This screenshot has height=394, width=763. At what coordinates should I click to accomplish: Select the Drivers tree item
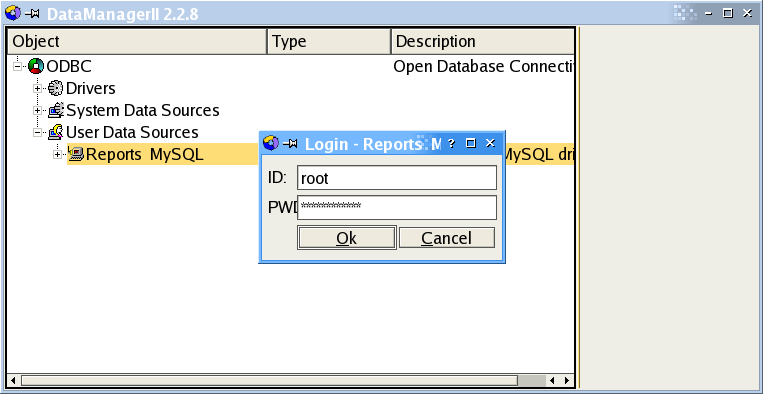[91, 89]
